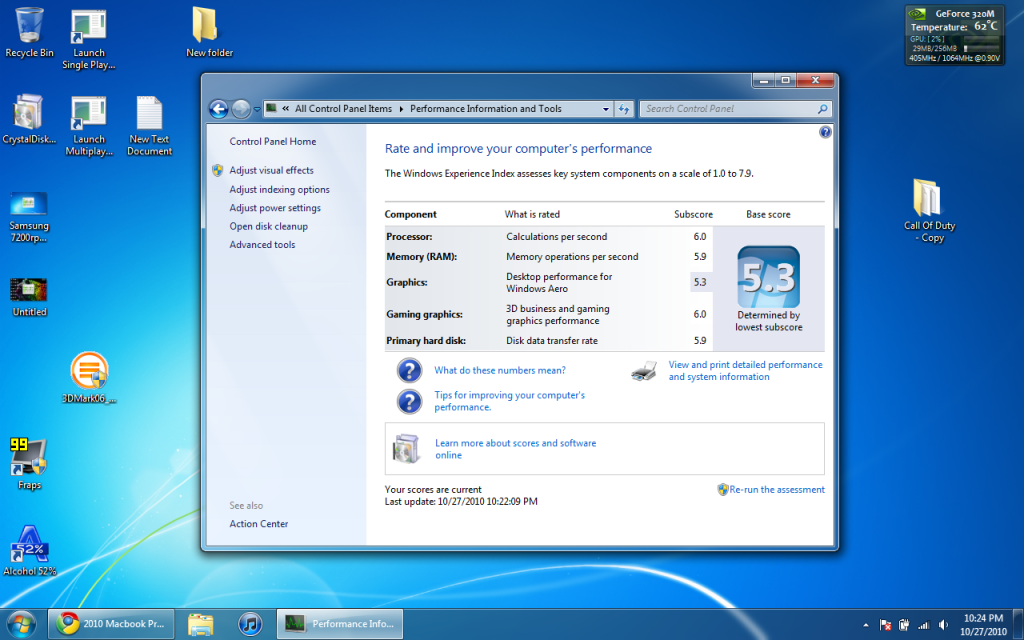Maximize the Control Panel window
Viewport: 1024px width, 640px height.
coord(786,80)
